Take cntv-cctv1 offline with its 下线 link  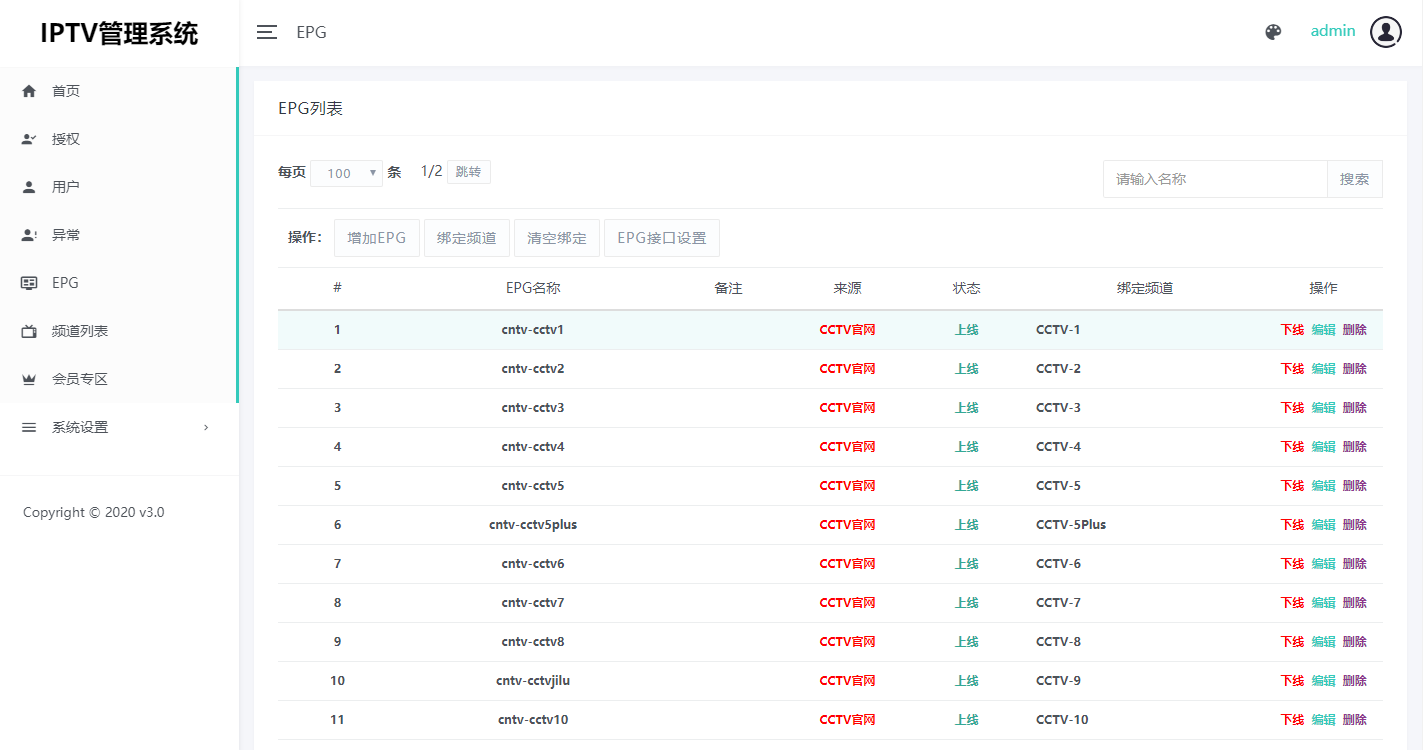click(1292, 328)
